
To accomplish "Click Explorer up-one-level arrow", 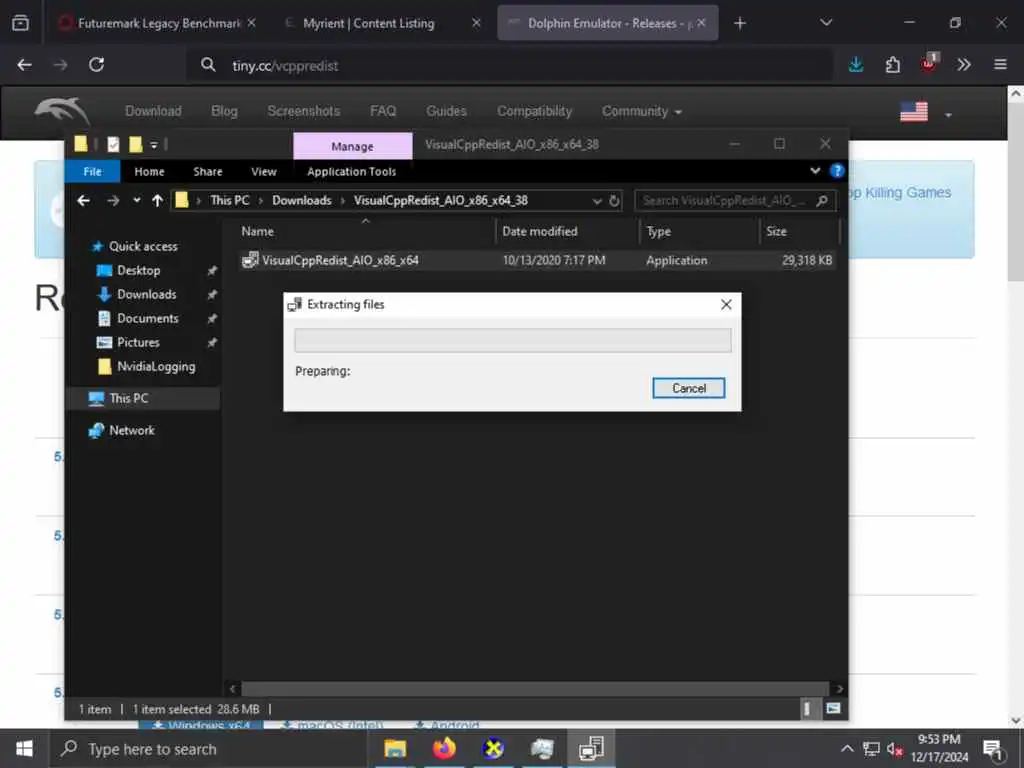I will [x=157, y=200].
